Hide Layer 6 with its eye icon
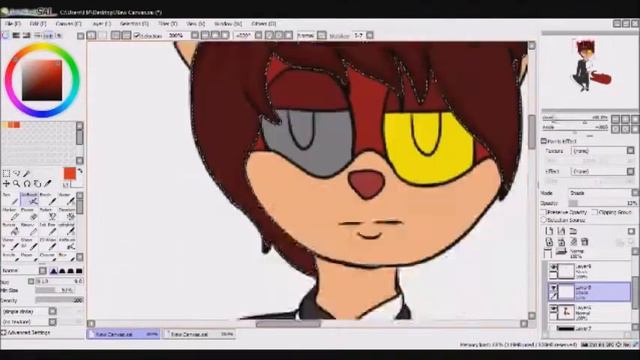This screenshot has height=360, width=640. tap(553, 309)
